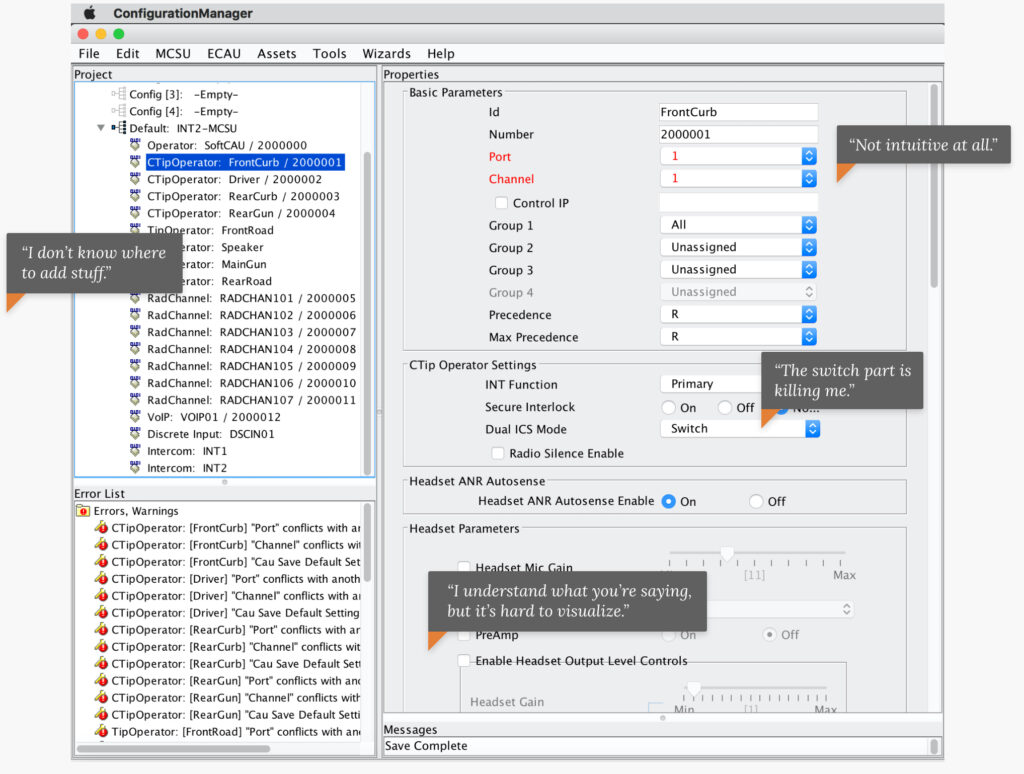
Task: Click the RADCHAN106 radio channel icon
Action: pyautogui.click(x=135, y=383)
